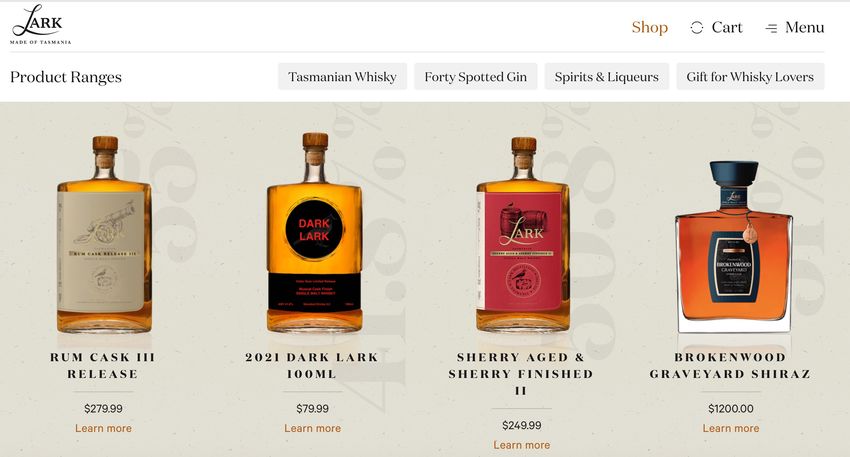Image resolution: width=850 pixels, height=457 pixels.
Task: Click the Rum Cask III bottle image
Action: pyautogui.click(x=104, y=234)
